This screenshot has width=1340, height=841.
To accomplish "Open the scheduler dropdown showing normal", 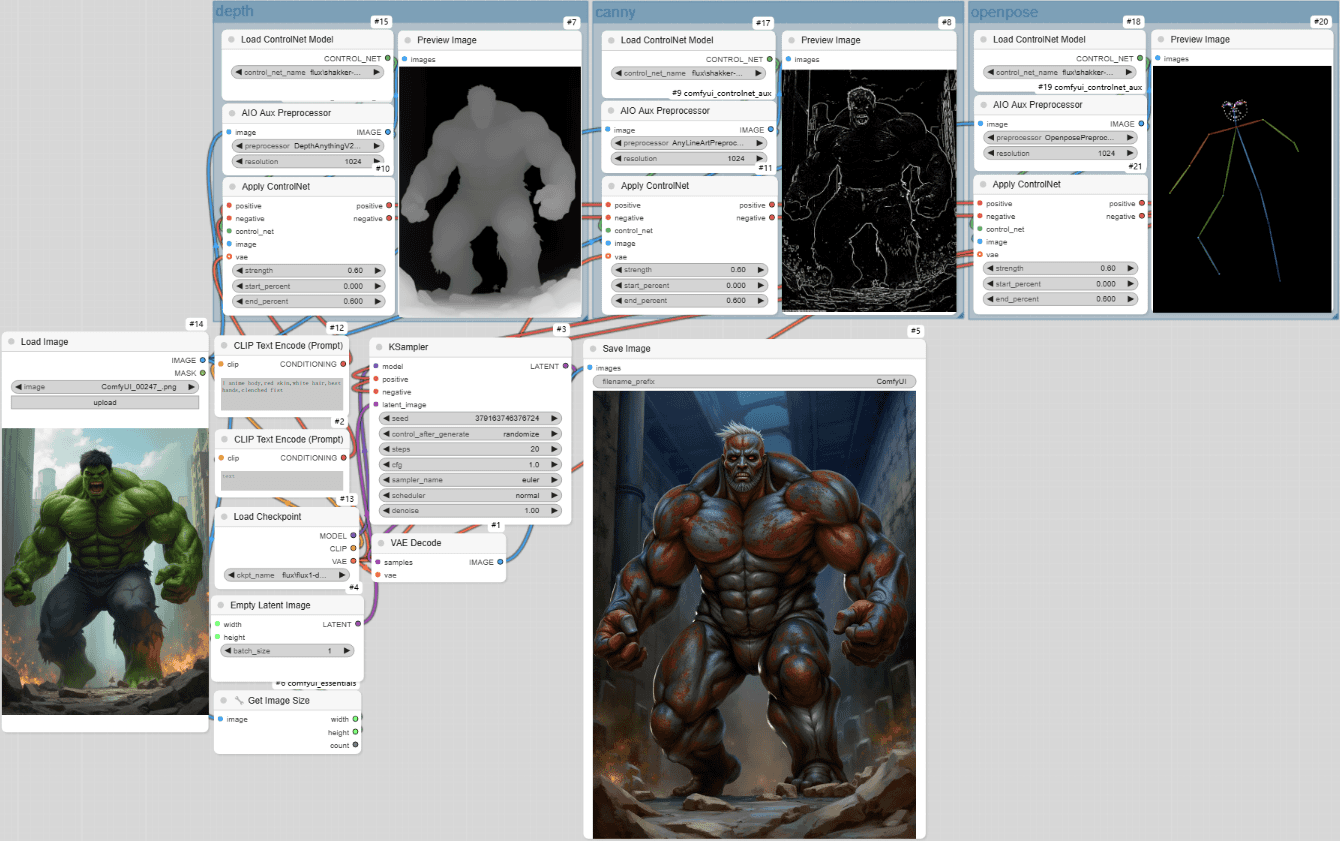I will 470,495.
